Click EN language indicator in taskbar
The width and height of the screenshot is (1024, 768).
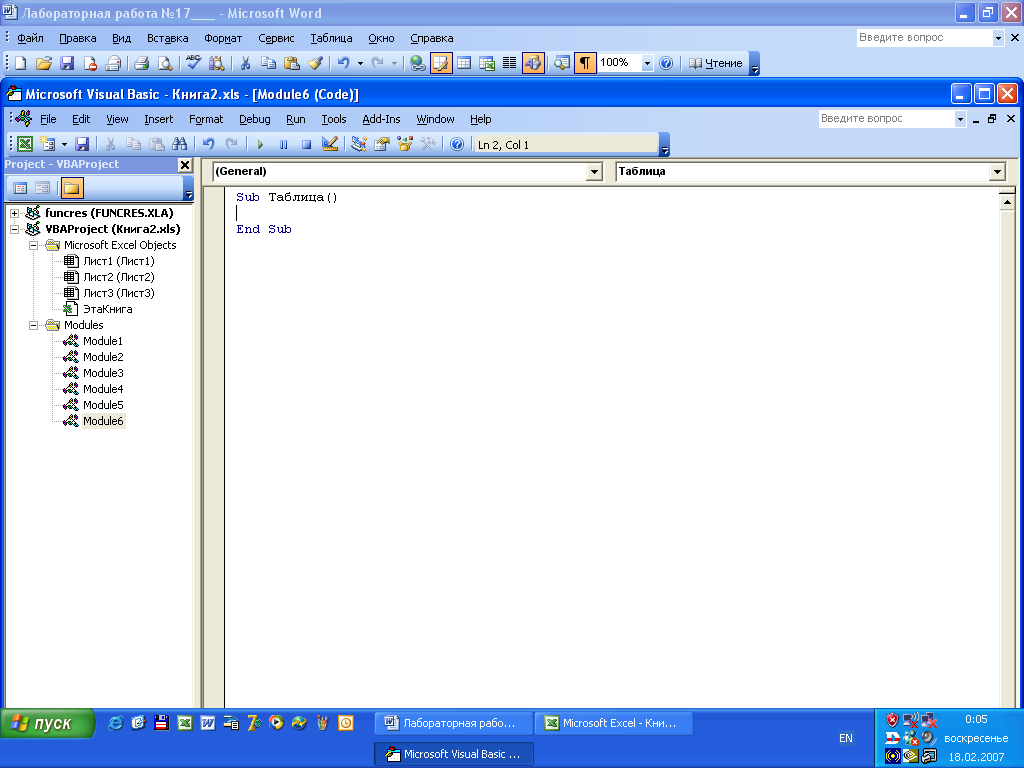point(846,738)
